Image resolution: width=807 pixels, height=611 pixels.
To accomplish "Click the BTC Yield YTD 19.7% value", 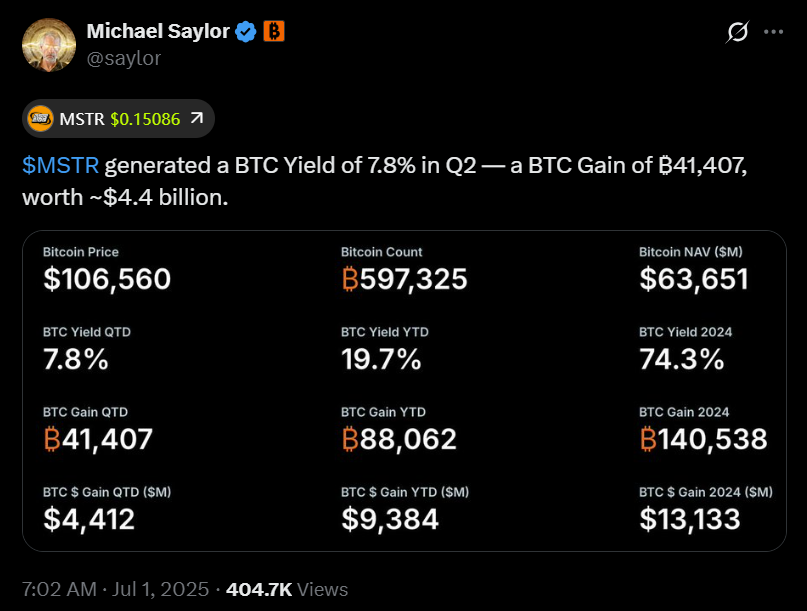I will [x=381, y=359].
